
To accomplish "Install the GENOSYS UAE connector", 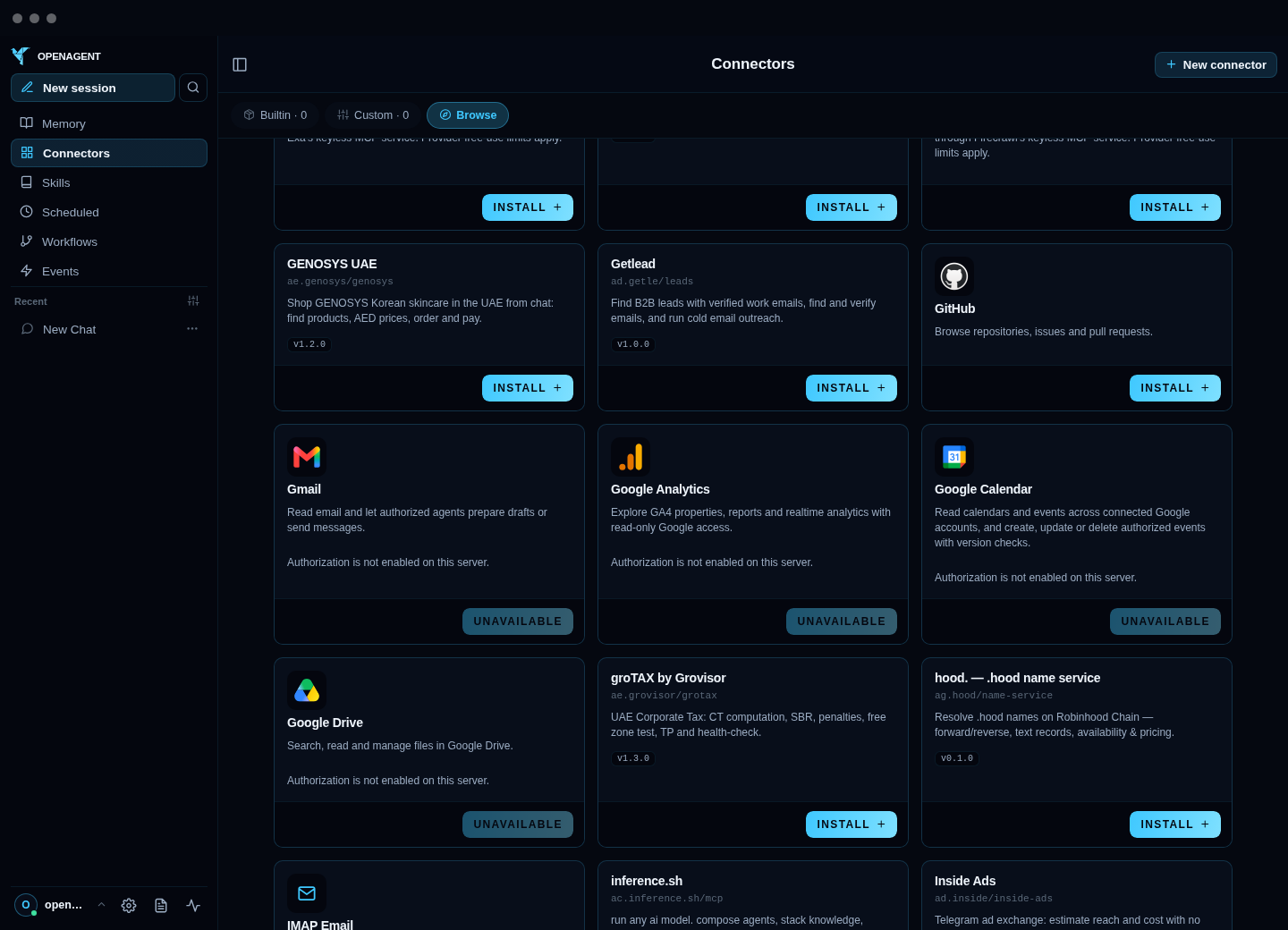I will [528, 388].
